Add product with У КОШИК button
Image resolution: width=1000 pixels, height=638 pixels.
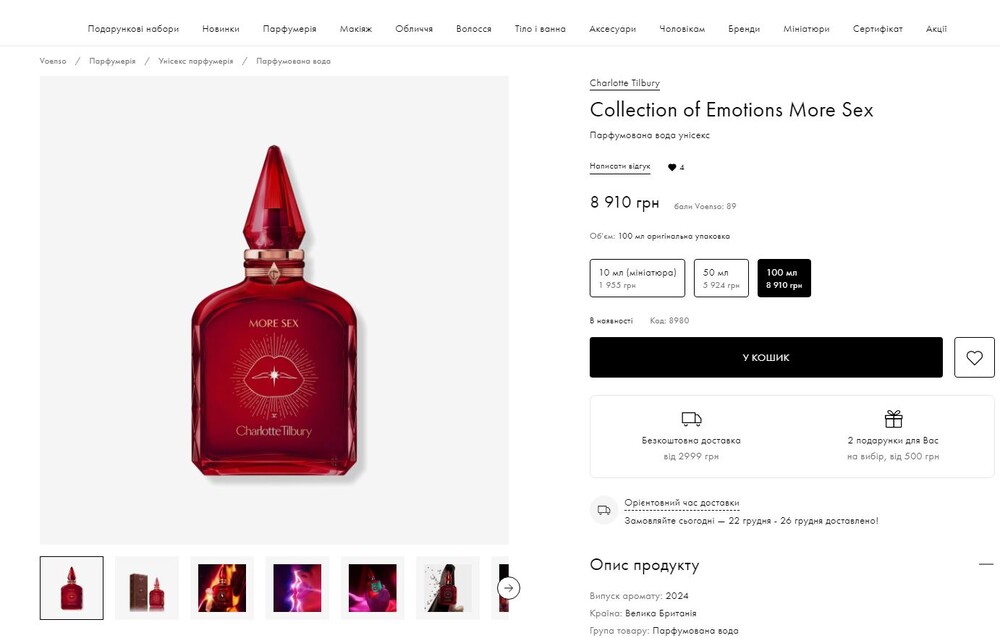pyautogui.click(x=766, y=357)
